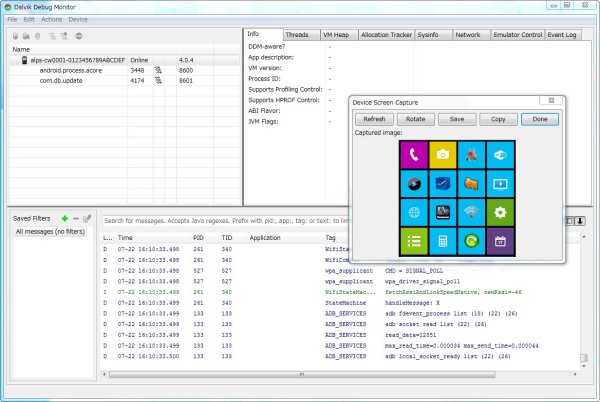Click the debug selected process icon
The image size is (600, 402).
[15, 35]
